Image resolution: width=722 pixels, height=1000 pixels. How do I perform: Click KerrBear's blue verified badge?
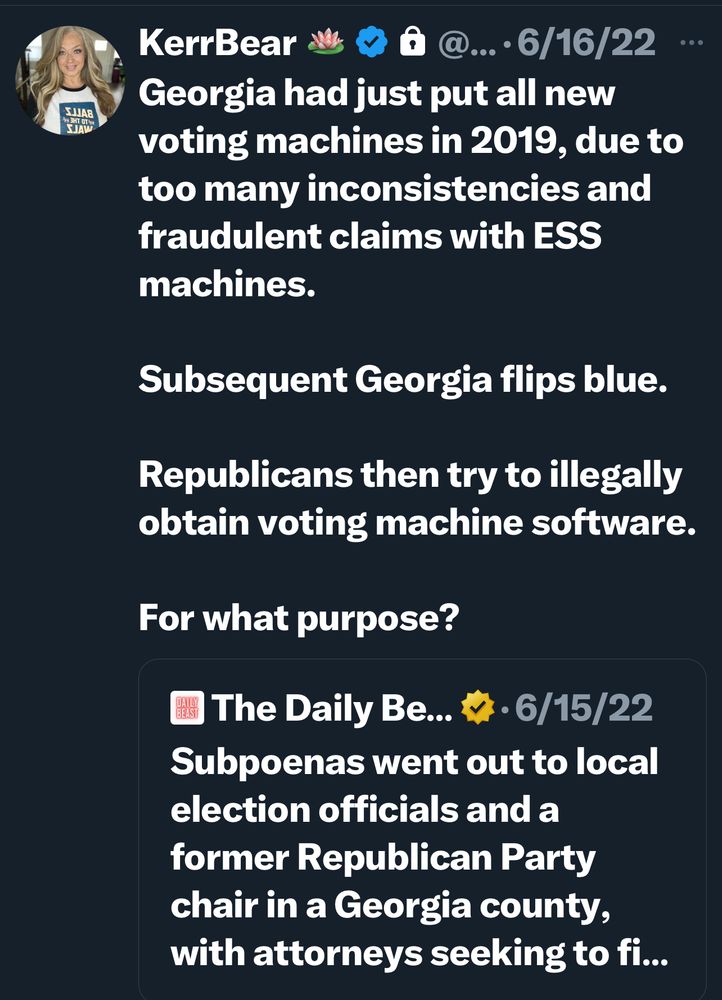[371, 44]
